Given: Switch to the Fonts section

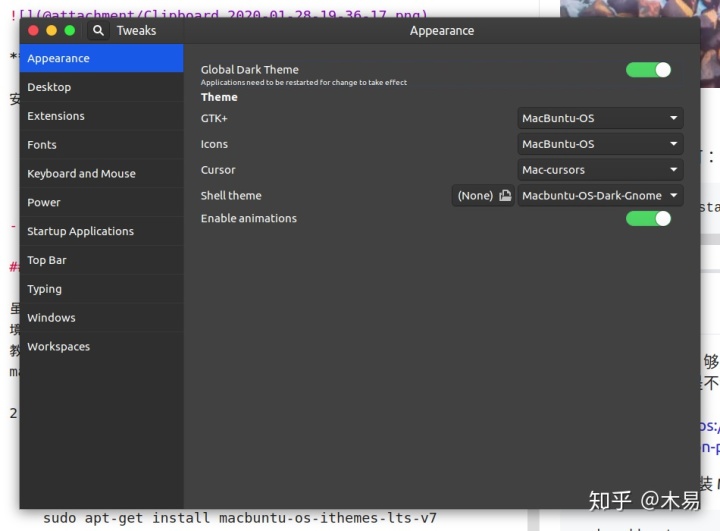Looking at the screenshot, I should click(x=101, y=145).
